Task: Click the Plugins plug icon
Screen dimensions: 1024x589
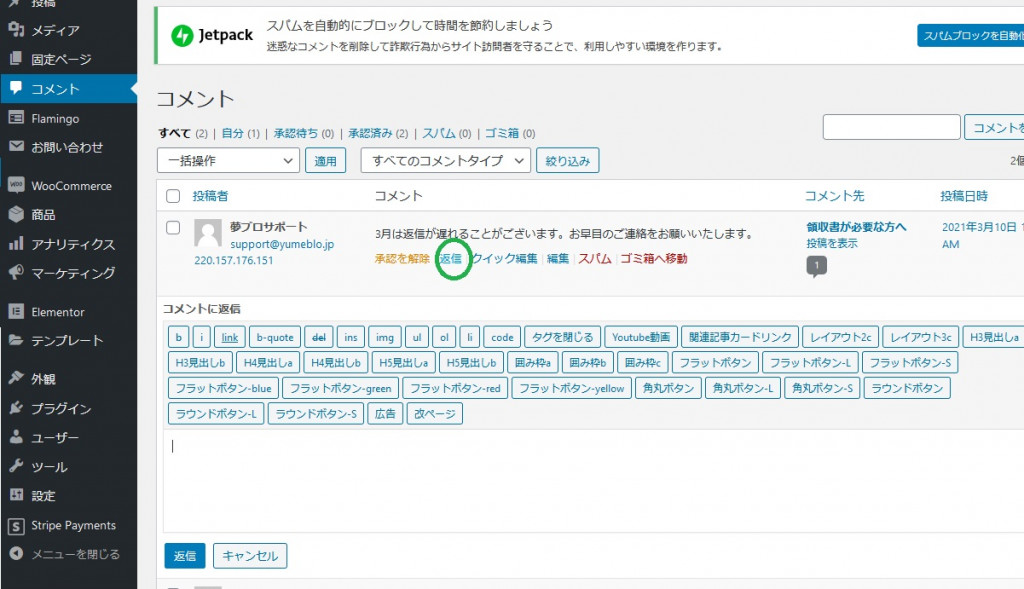Action: [x=16, y=408]
